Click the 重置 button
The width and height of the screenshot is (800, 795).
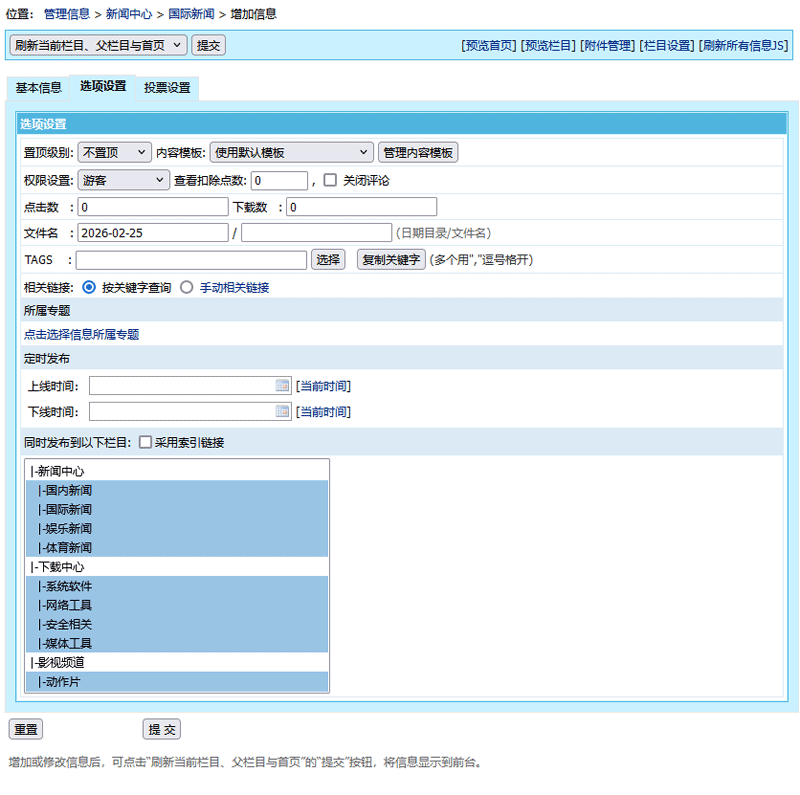coord(26,730)
